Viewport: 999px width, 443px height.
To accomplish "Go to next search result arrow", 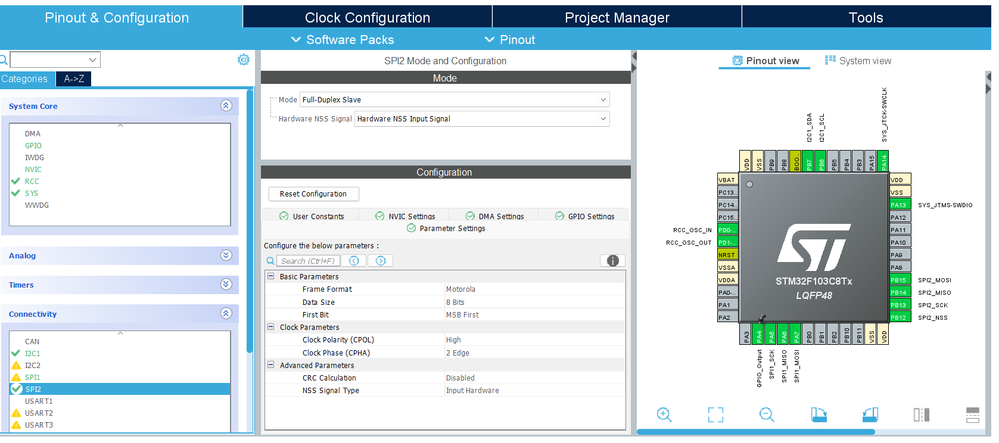I will click(380, 261).
